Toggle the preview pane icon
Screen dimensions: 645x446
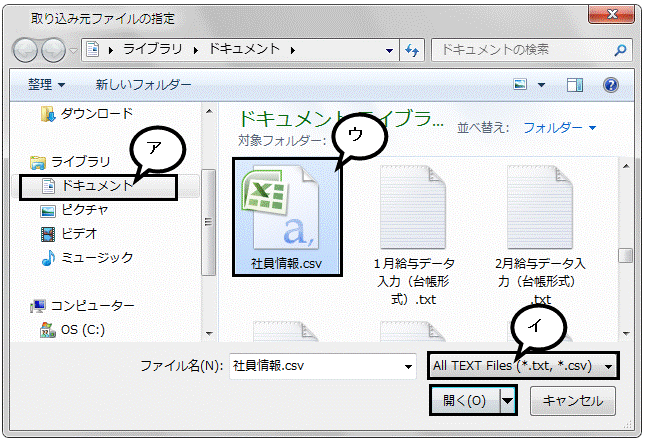[575, 85]
